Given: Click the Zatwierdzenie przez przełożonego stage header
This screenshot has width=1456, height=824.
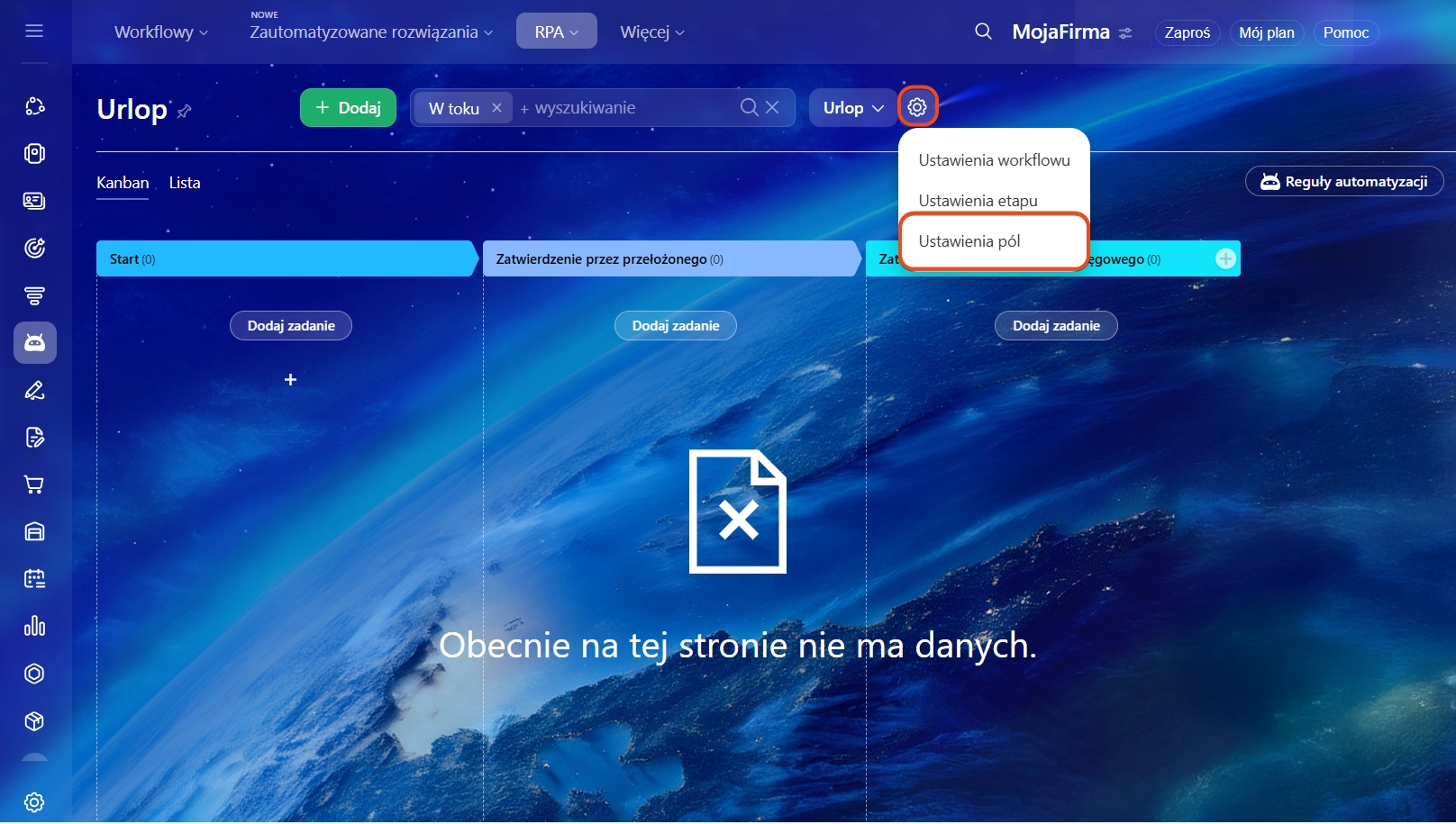Looking at the screenshot, I should pos(671,259).
